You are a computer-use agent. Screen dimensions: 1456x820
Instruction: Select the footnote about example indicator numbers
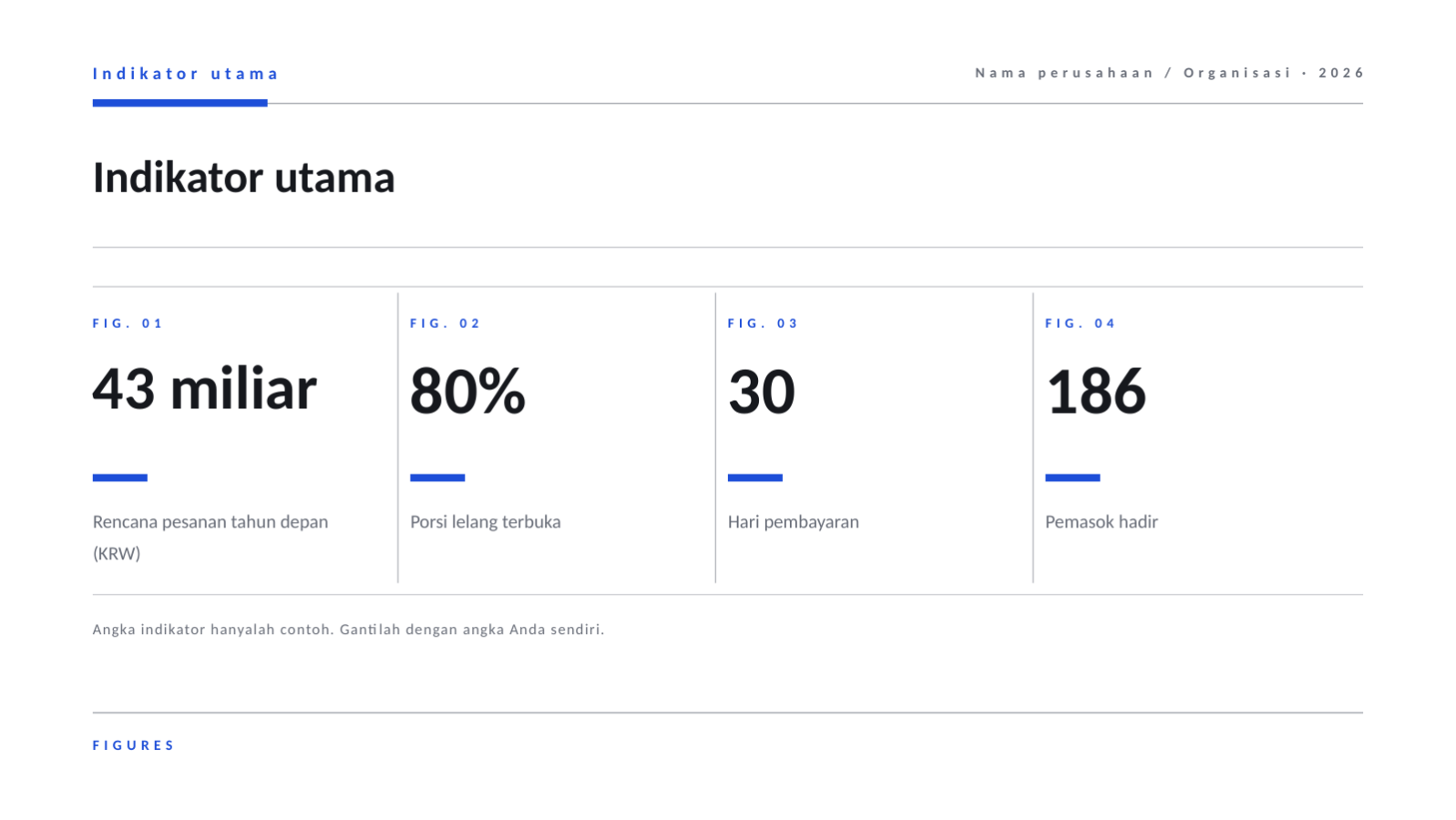348,630
